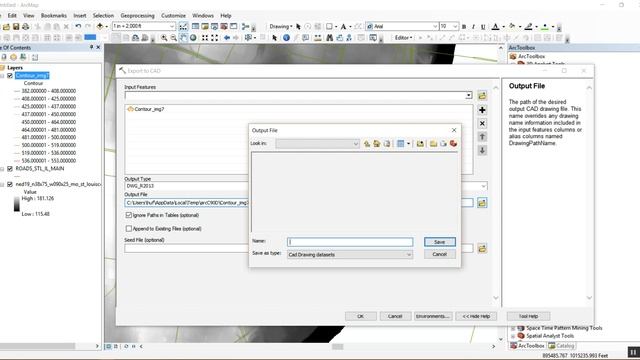Apply underline text formatting
Image resolution: width=640 pixels, height=360 pixels.
(483, 27)
